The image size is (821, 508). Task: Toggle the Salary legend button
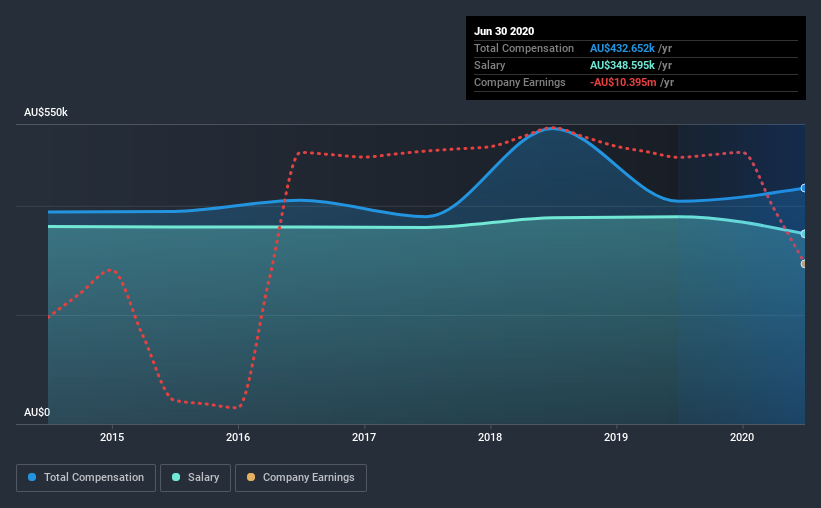click(x=195, y=478)
